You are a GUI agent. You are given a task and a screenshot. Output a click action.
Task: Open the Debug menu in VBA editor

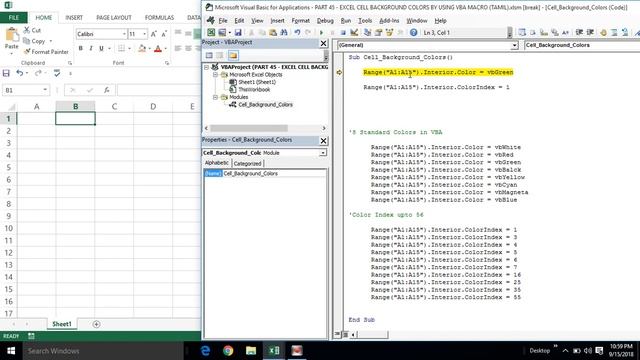325,20
